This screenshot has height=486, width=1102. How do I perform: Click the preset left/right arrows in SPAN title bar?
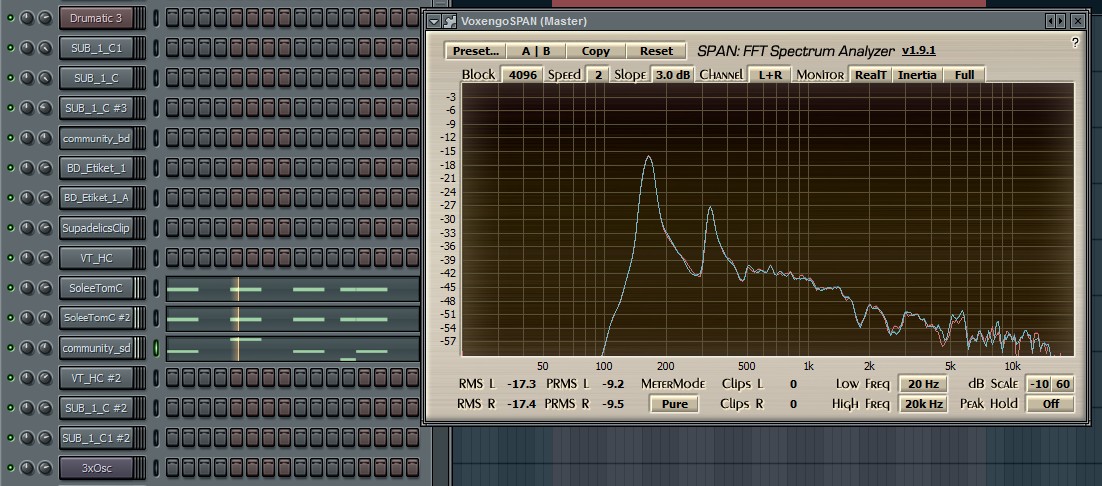coord(1056,22)
